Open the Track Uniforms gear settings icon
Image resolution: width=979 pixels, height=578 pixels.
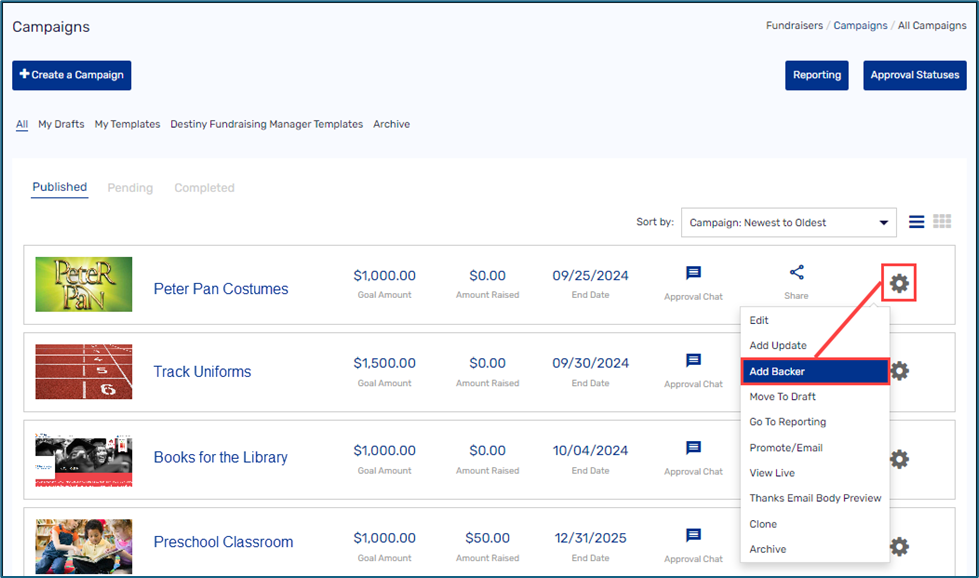coord(899,371)
